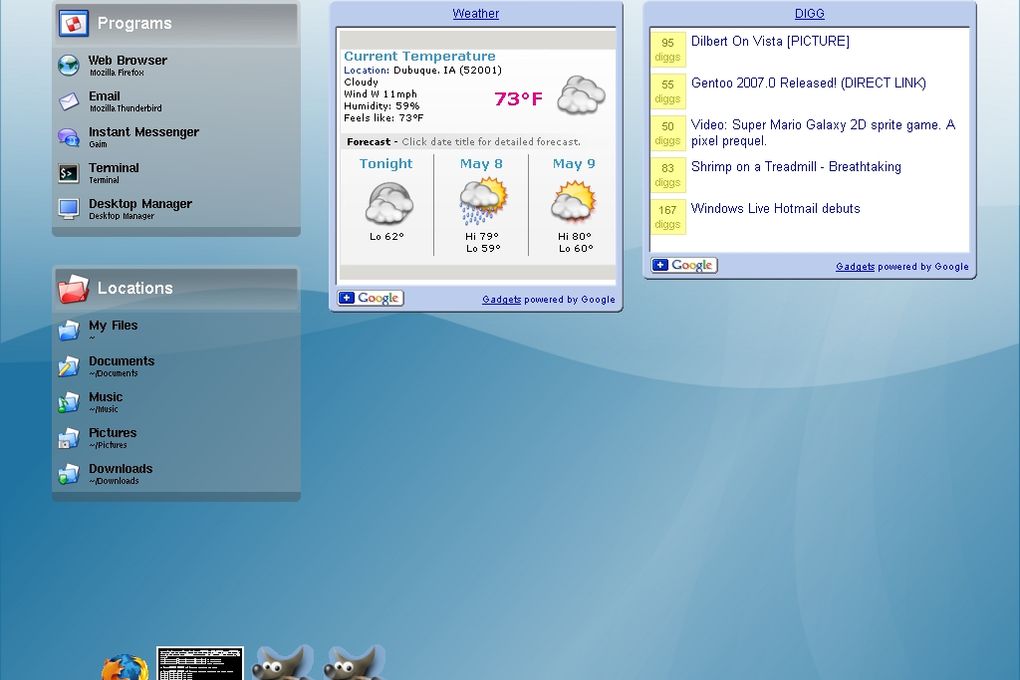Image resolution: width=1020 pixels, height=680 pixels.
Task: Click the Feels like: 73°F line
Action: pos(383,118)
